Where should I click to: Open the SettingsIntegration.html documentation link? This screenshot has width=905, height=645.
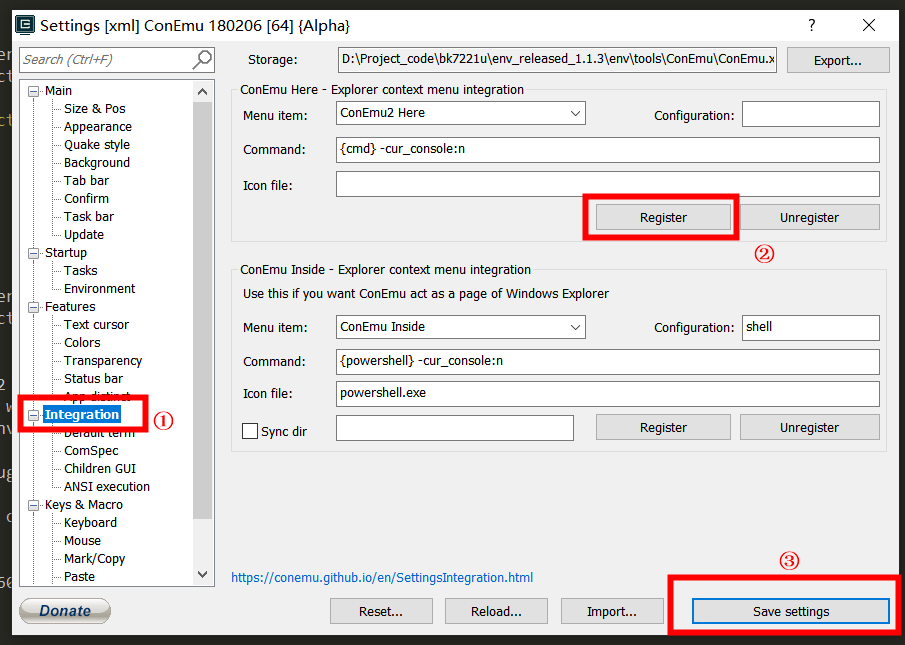tap(382, 578)
